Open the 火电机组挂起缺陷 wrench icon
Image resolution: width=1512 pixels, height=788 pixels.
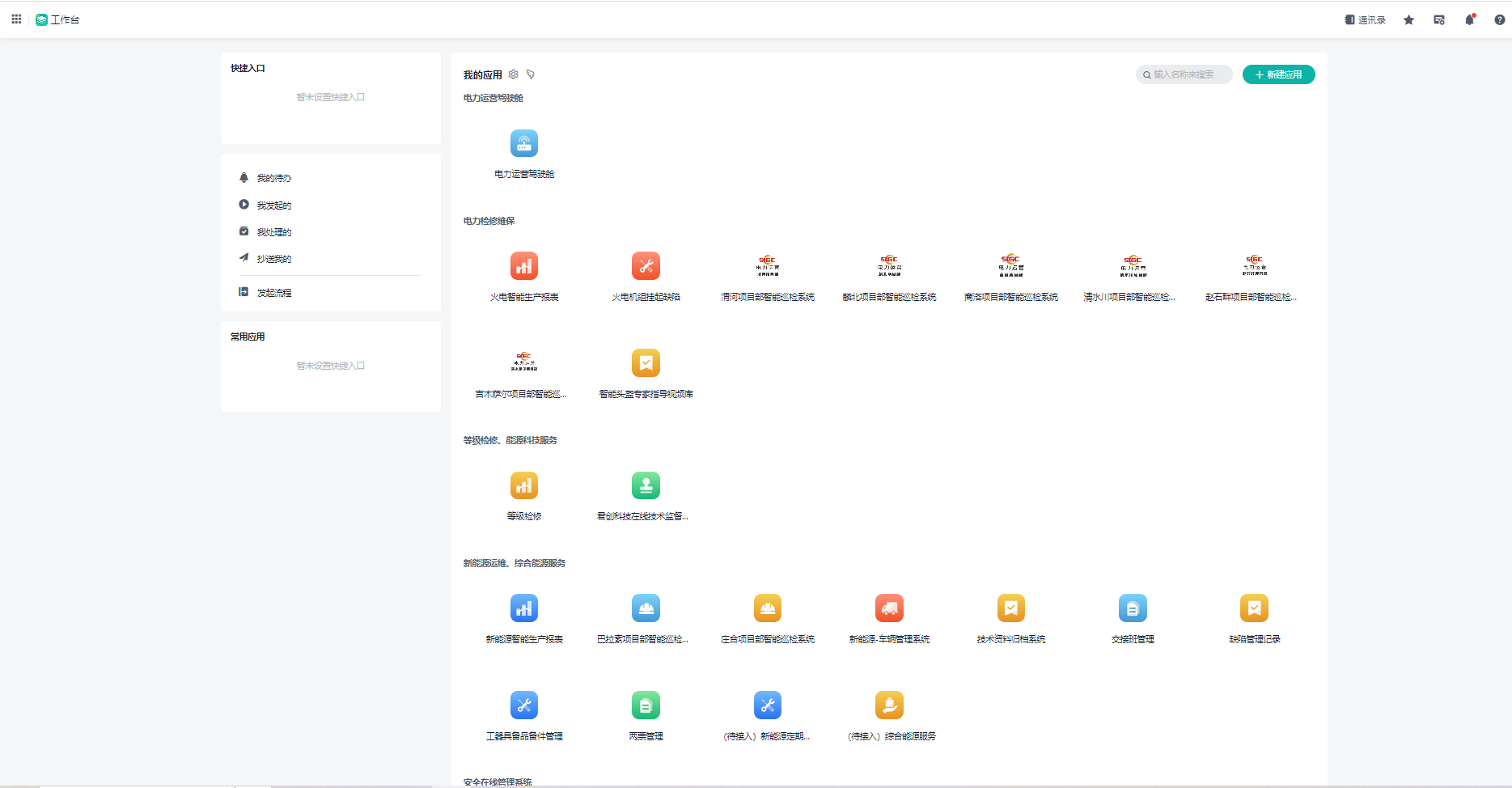(x=646, y=266)
